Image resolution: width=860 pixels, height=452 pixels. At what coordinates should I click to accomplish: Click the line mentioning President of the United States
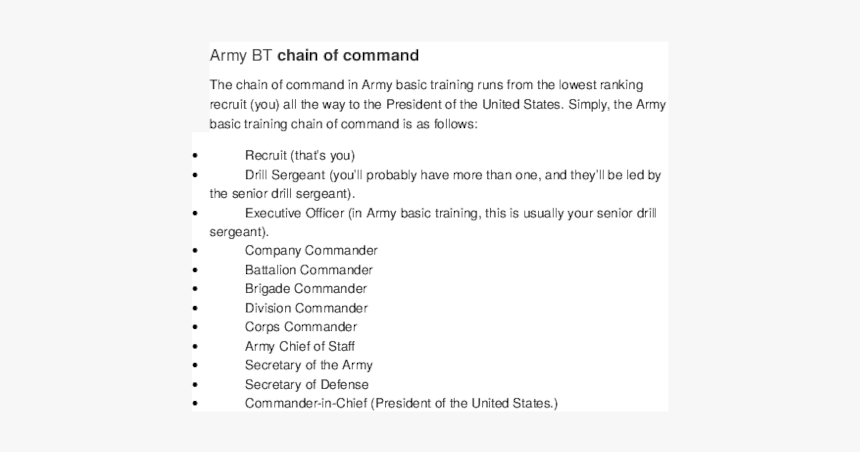coord(438,104)
